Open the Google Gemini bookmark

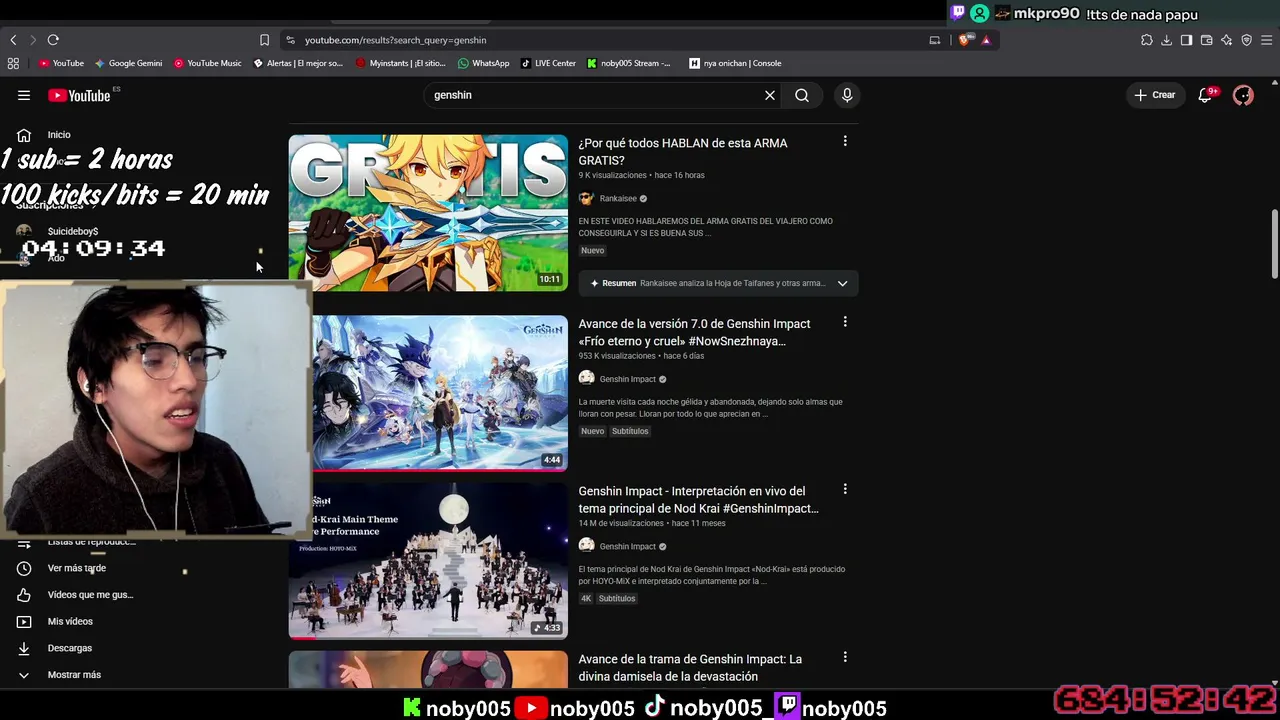(128, 63)
